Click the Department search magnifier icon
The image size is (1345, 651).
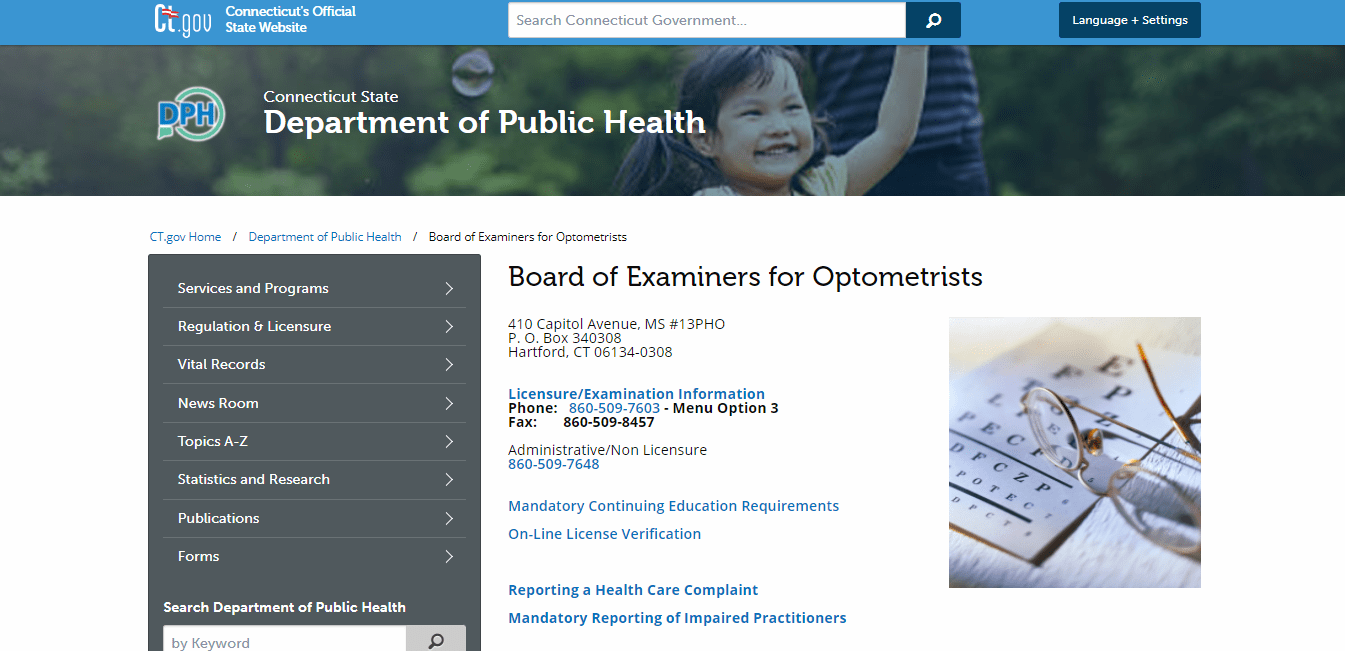[436, 638]
